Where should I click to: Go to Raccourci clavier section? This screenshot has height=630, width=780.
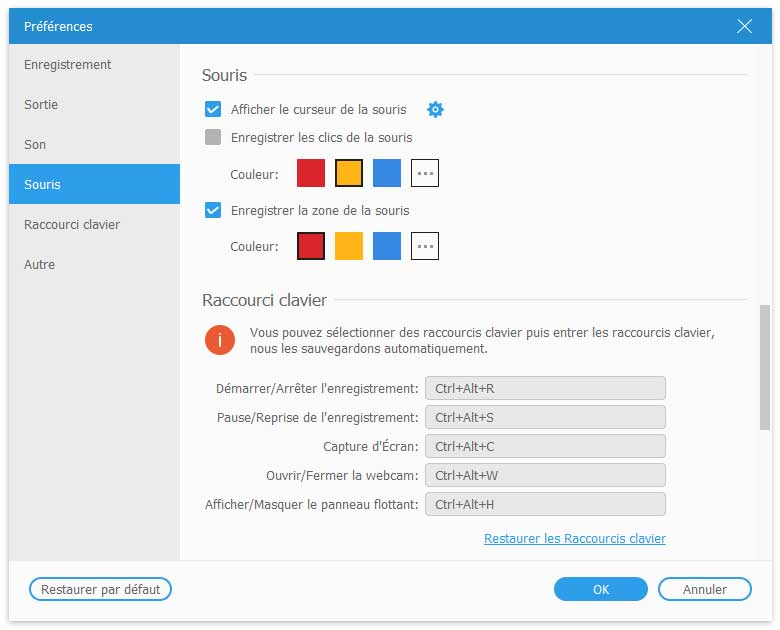(72, 225)
